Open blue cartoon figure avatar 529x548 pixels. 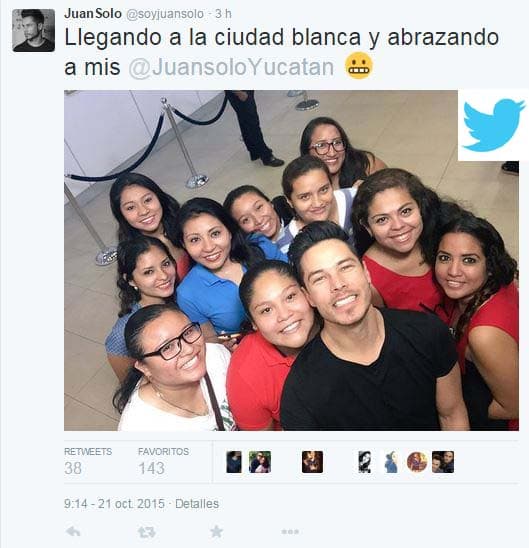[391, 462]
